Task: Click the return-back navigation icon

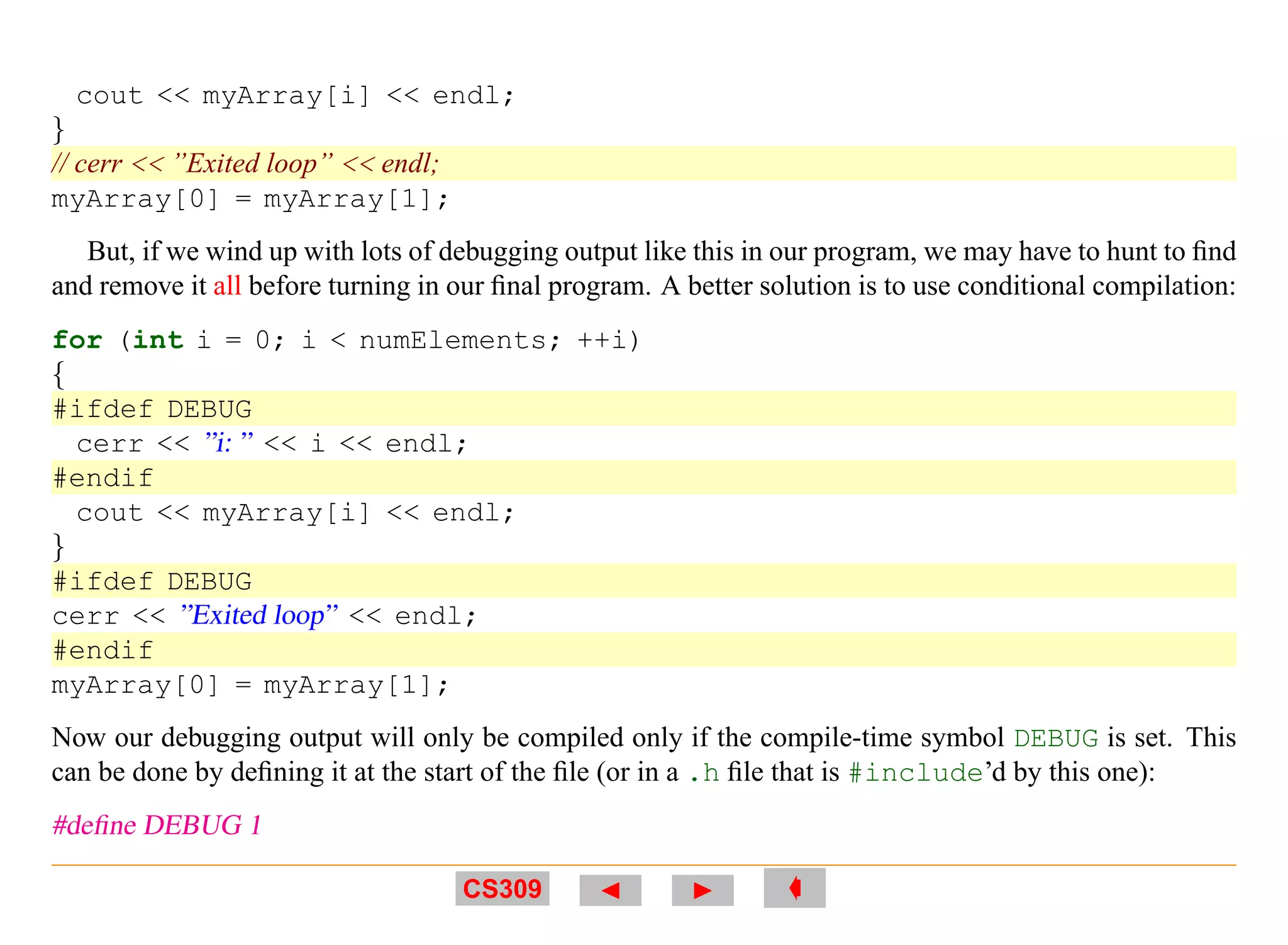Action: [x=794, y=888]
